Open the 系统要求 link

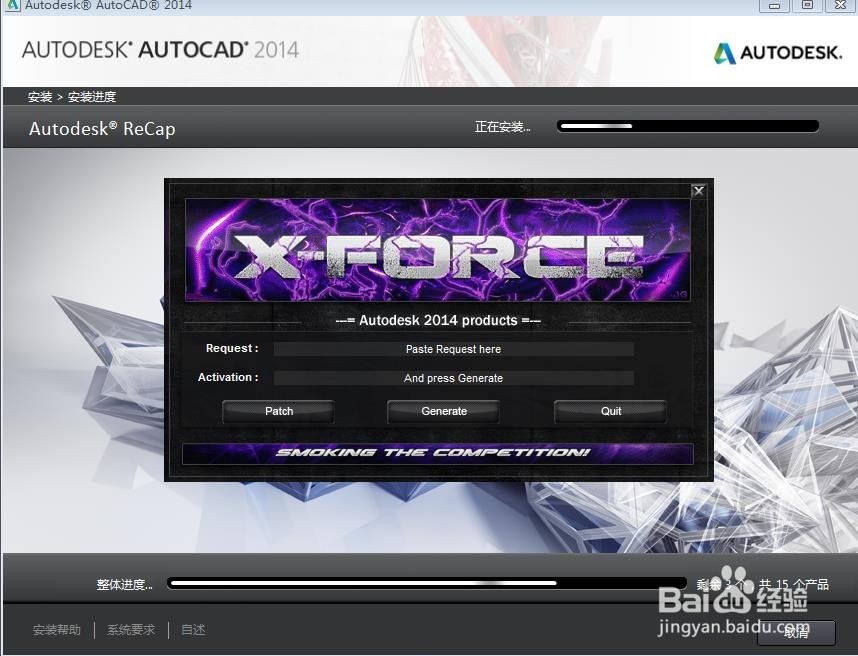130,629
